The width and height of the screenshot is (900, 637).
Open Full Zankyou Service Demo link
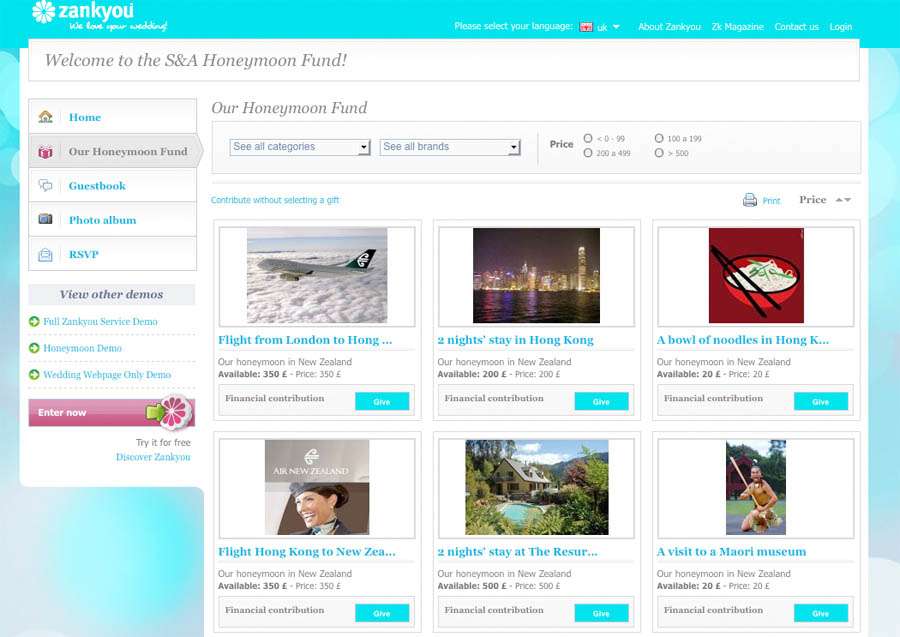[x=100, y=321]
